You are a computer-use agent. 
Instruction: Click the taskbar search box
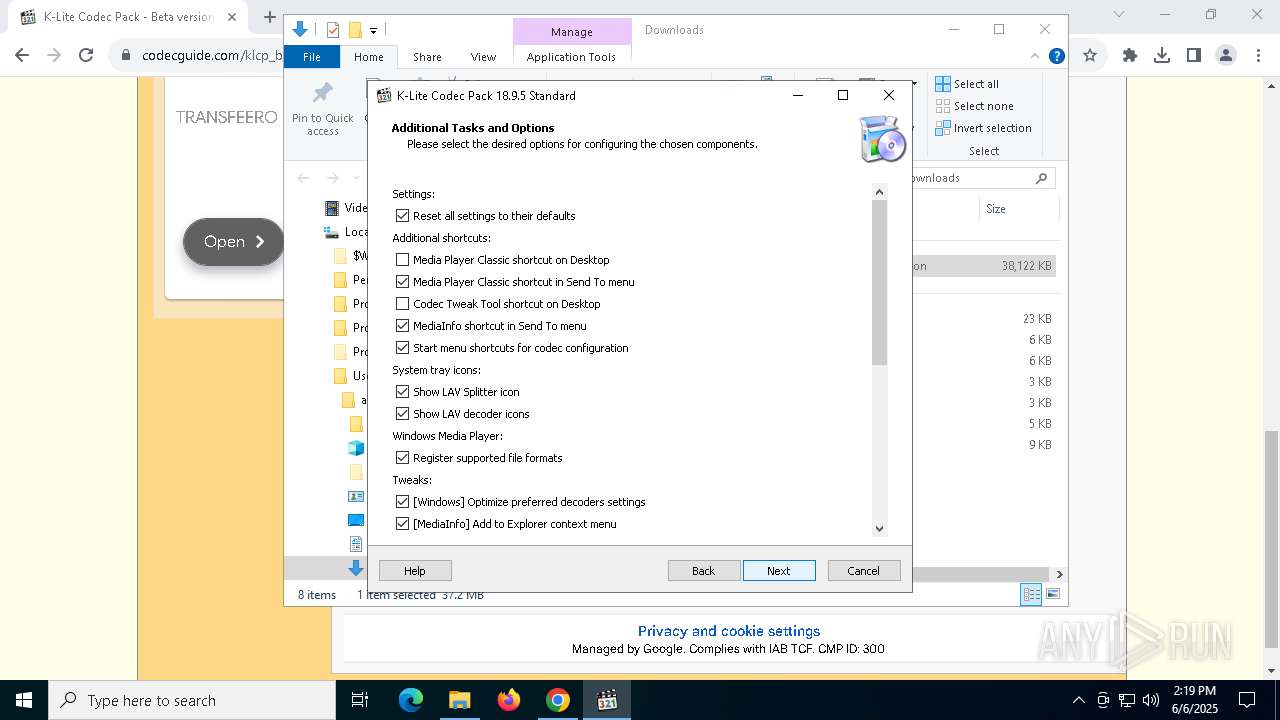click(x=192, y=700)
